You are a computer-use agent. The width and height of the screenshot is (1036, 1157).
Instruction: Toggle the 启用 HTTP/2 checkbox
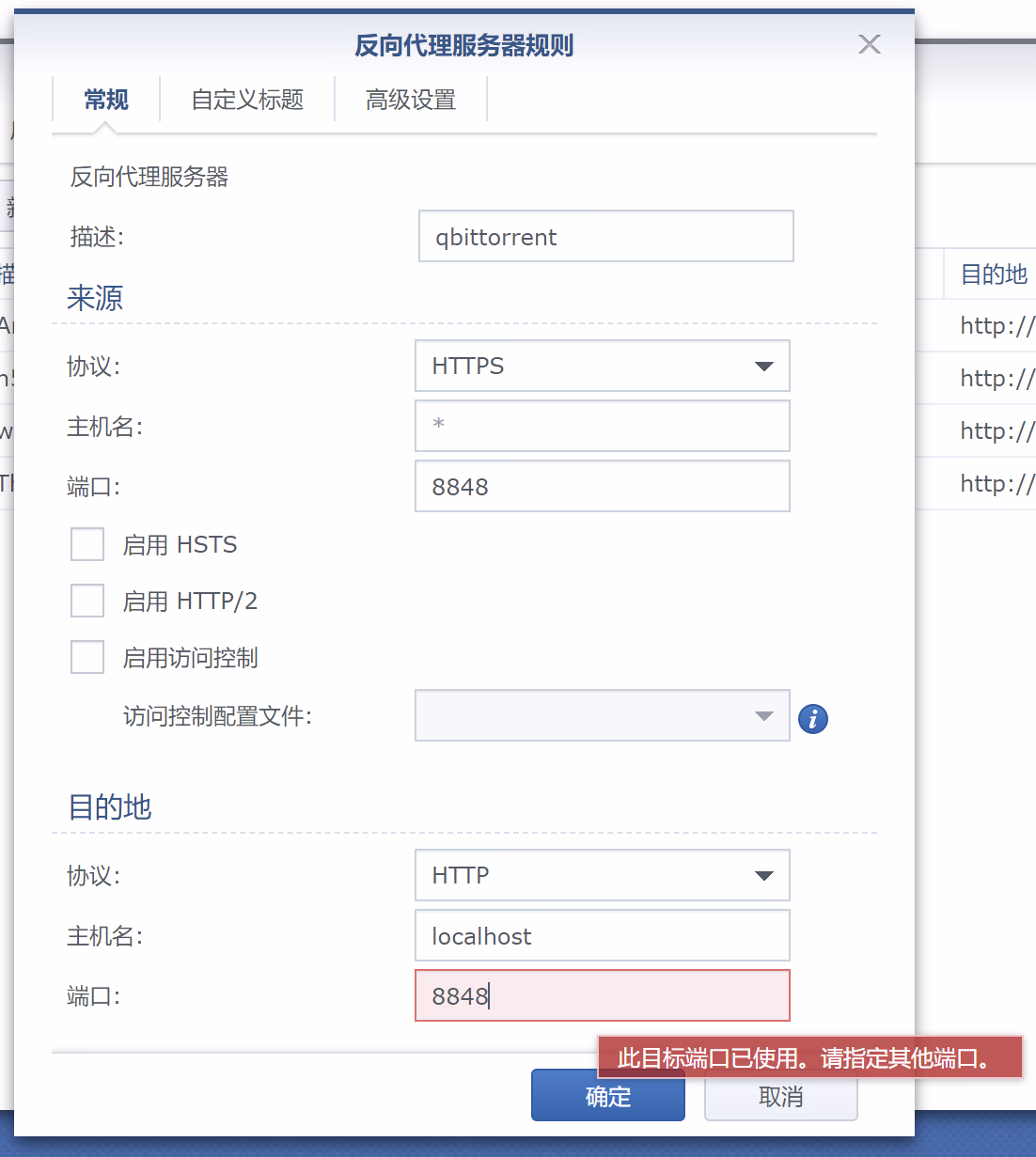click(87, 601)
